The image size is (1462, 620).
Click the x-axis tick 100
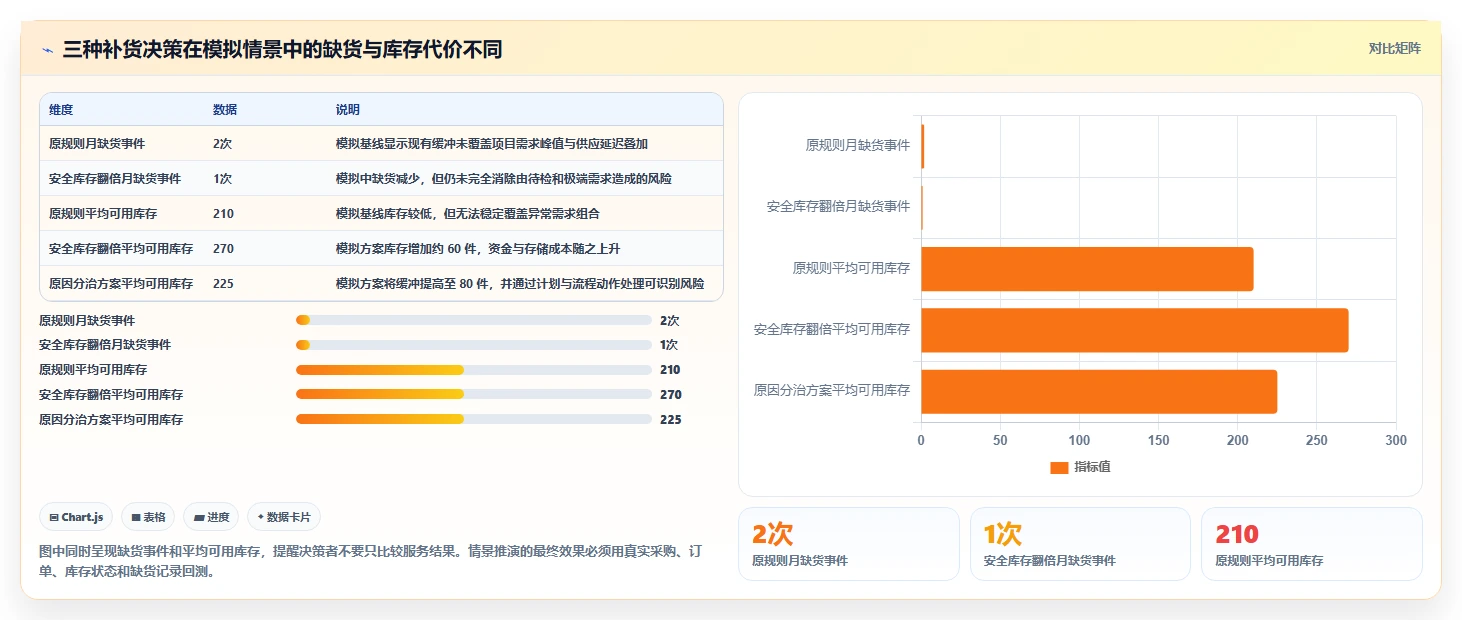click(x=1079, y=441)
